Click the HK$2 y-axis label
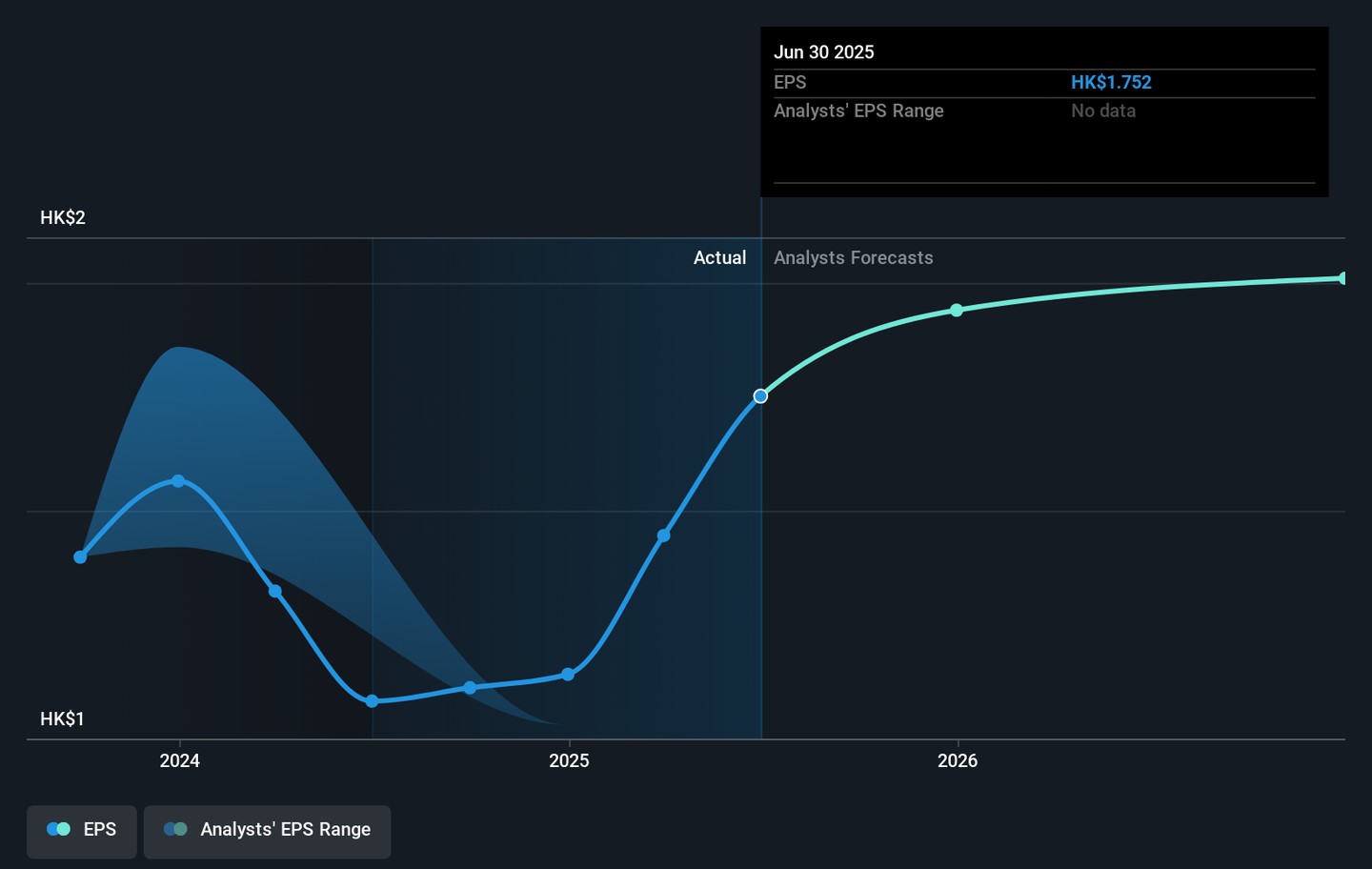Image resolution: width=1372 pixels, height=869 pixels. pos(63,218)
